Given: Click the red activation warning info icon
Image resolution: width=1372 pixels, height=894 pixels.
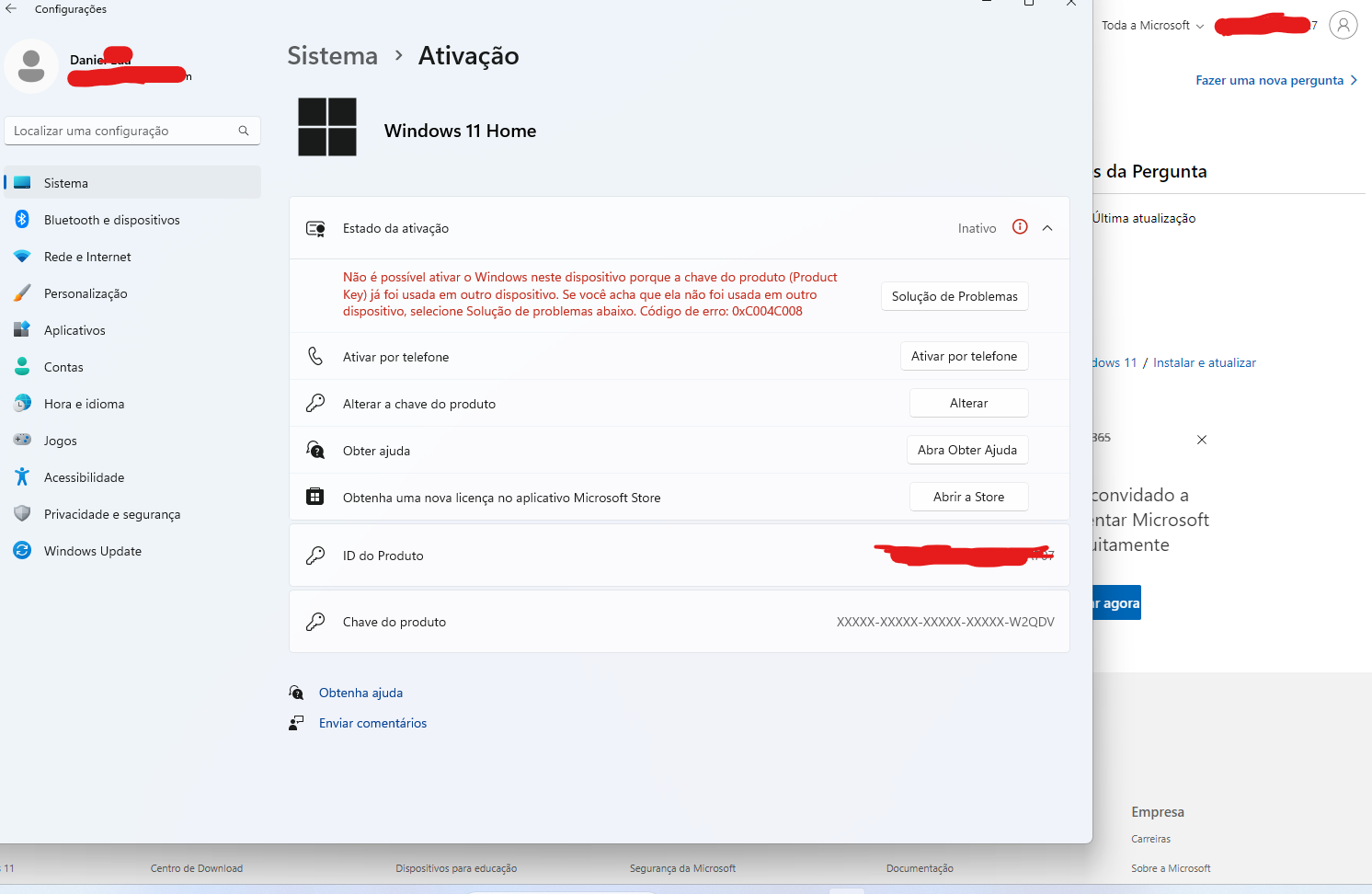Looking at the screenshot, I should pos(1020,227).
